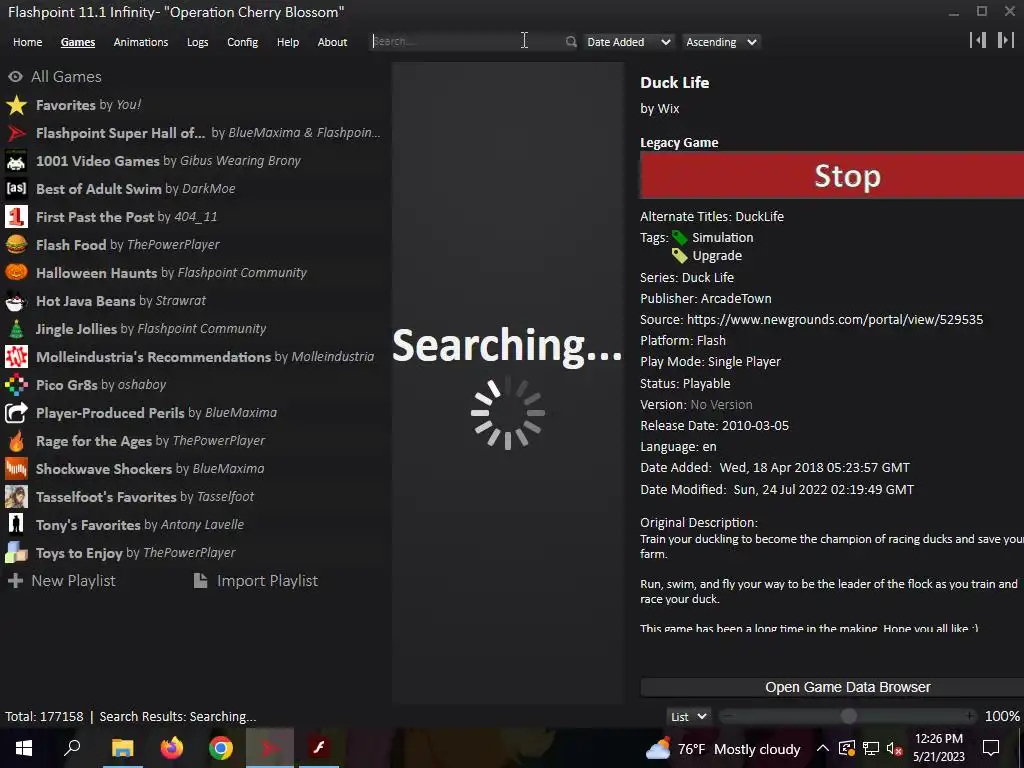This screenshot has height=768, width=1024.
Task: Click the Jingle Jollies tree icon
Action: (x=16, y=329)
